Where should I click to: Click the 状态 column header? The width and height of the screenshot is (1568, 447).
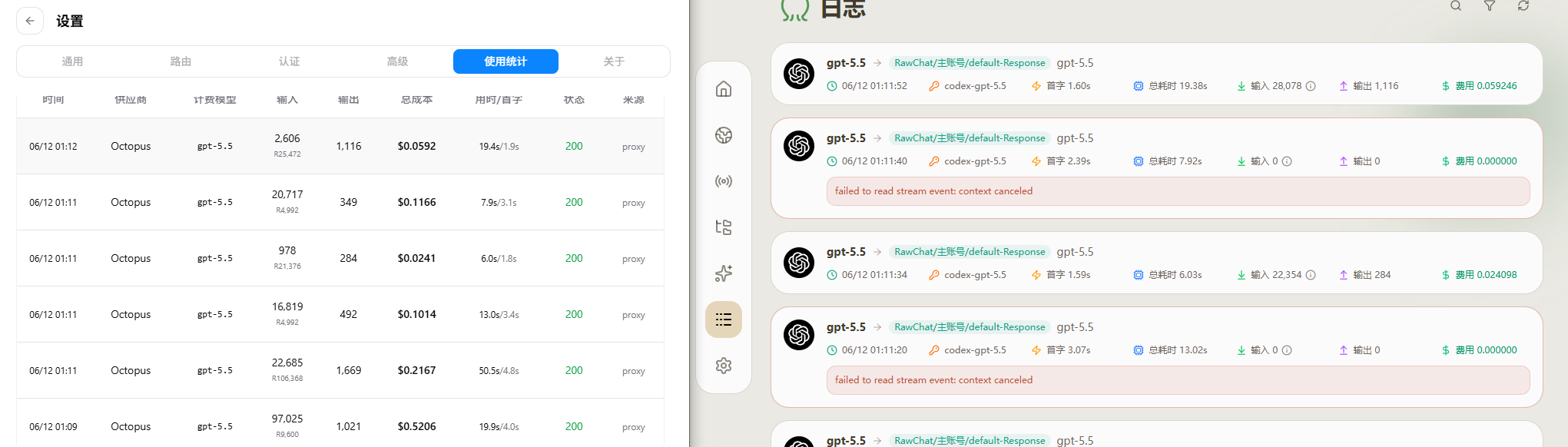574,100
